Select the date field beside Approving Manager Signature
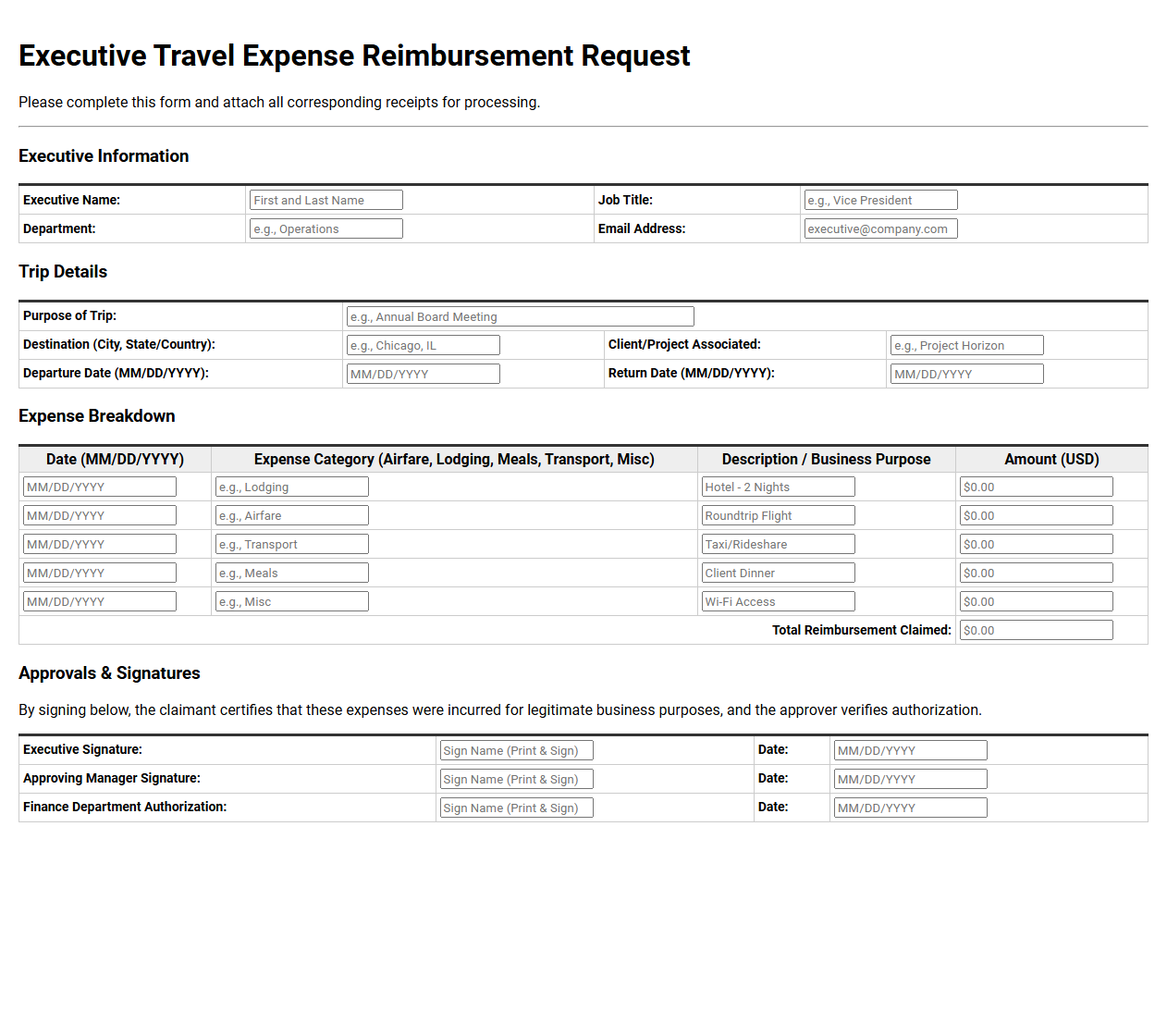Screen dimensions: 1167x1036 coord(911,779)
